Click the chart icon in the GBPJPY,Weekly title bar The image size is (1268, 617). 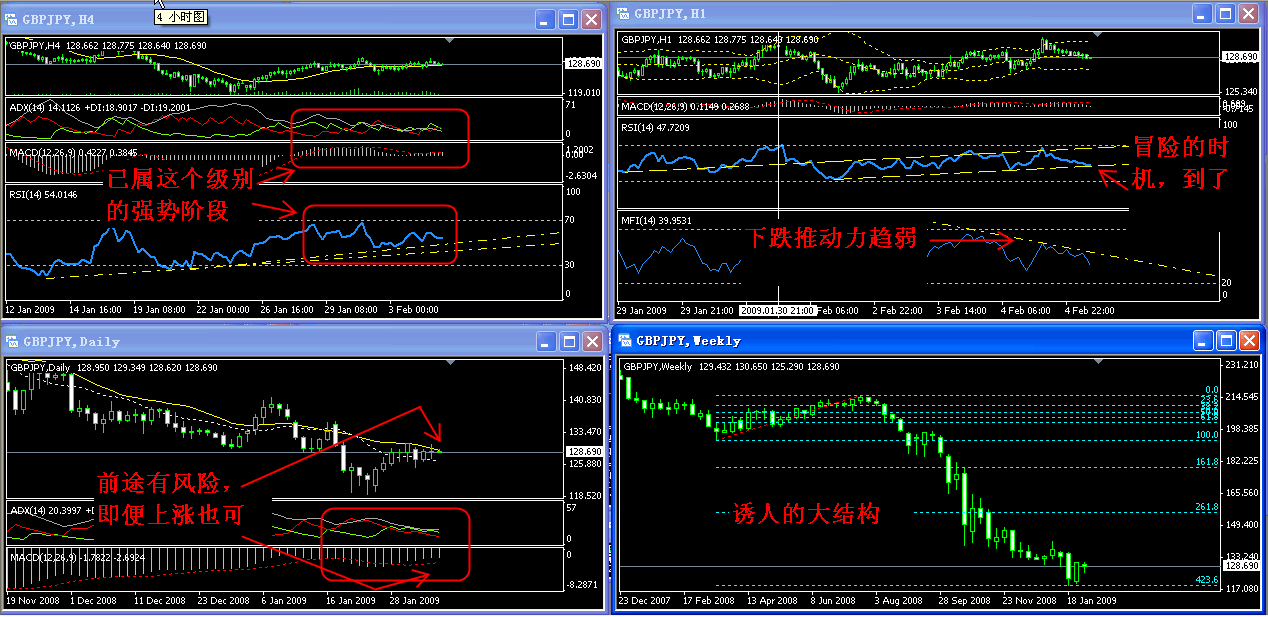coord(624,340)
